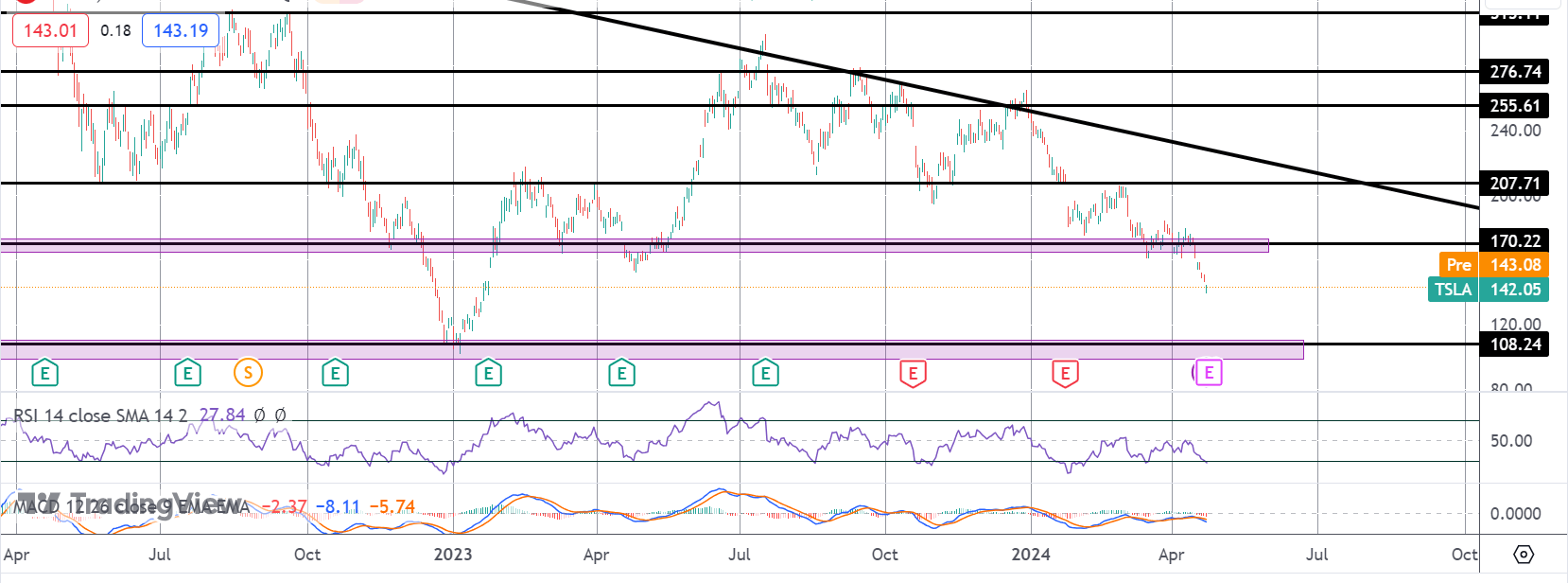Click the 207.71 price line label
Viewport: 1568px width, 583px height.
[1515, 184]
